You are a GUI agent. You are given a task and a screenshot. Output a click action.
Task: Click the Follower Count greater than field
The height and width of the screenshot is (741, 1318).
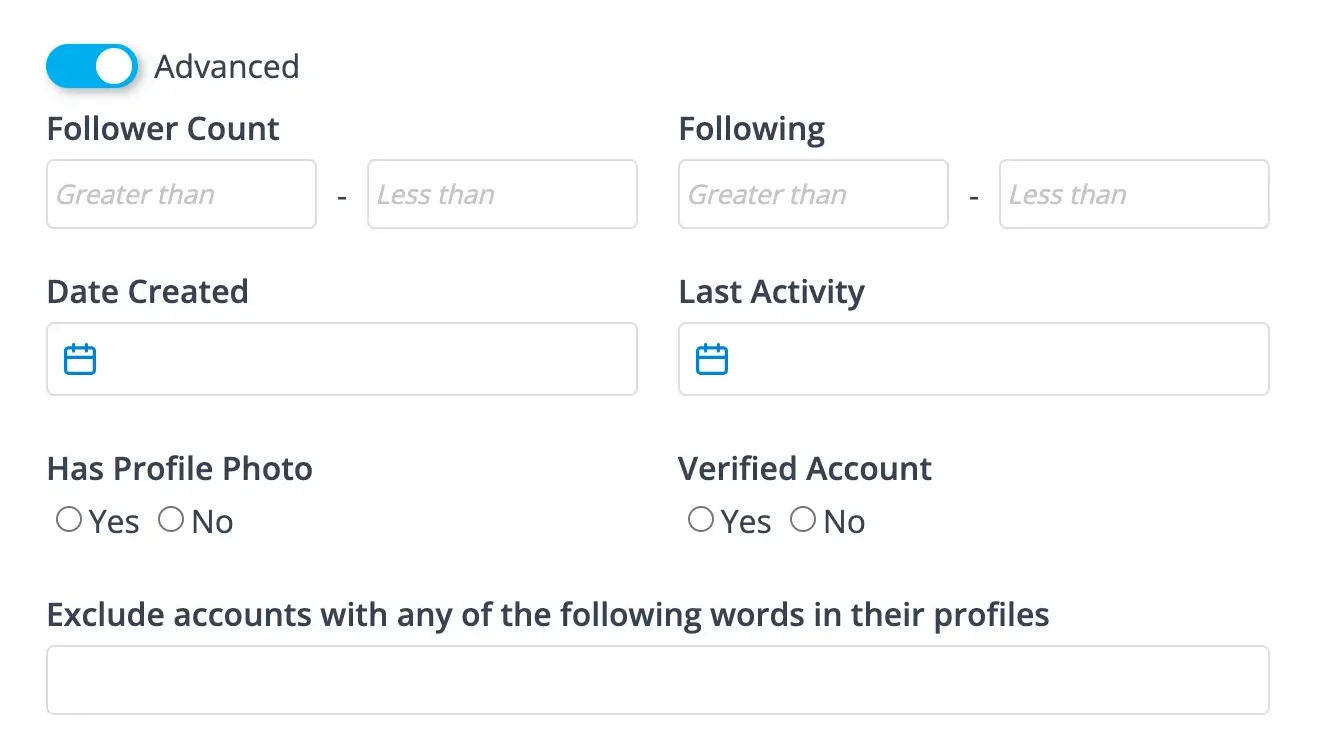coord(180,194)
